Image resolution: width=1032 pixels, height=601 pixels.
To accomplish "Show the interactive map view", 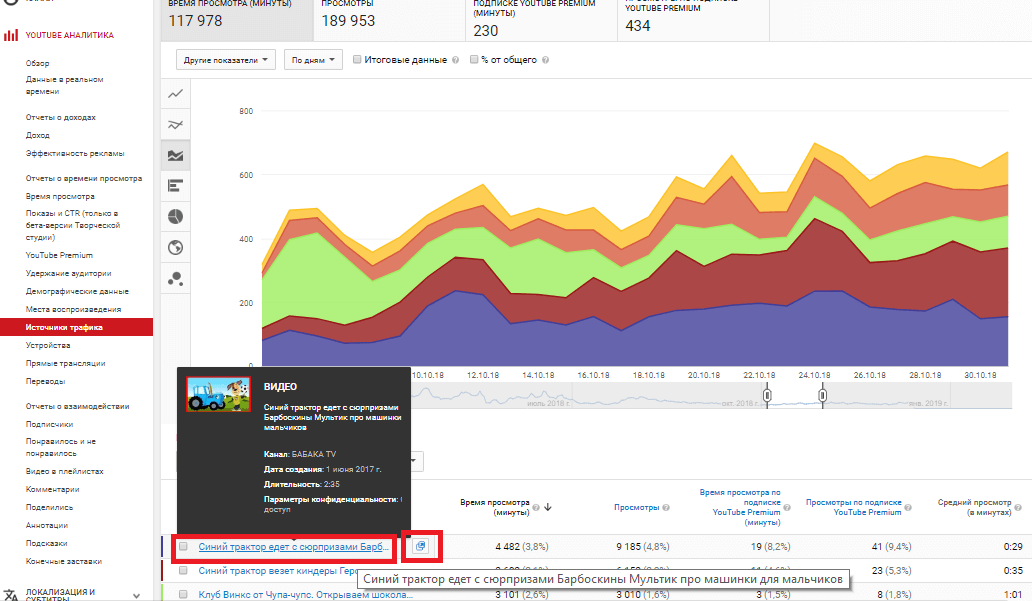I will pos(175,247).
